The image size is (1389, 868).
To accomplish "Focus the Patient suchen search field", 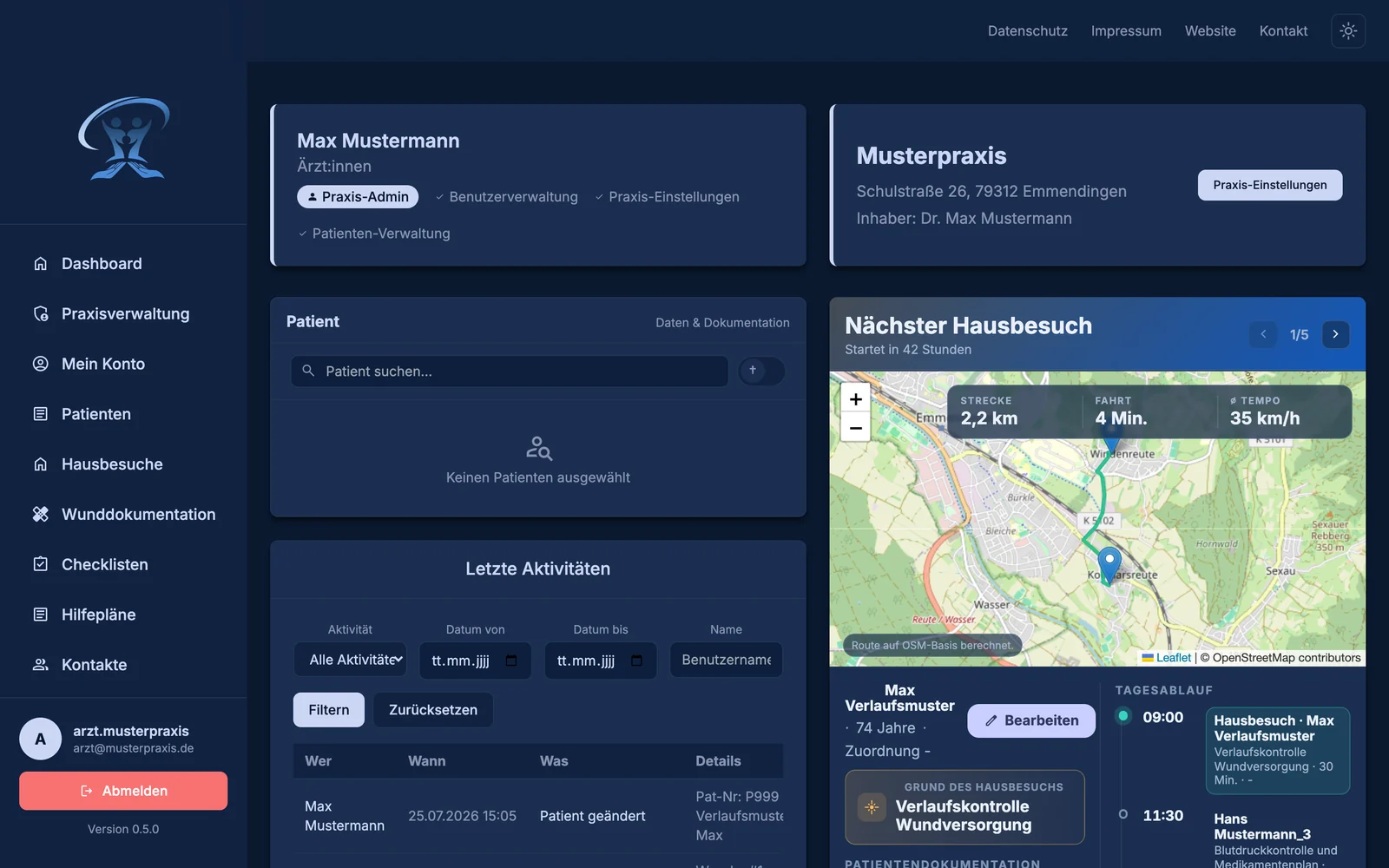I will (x=510, y=372).
